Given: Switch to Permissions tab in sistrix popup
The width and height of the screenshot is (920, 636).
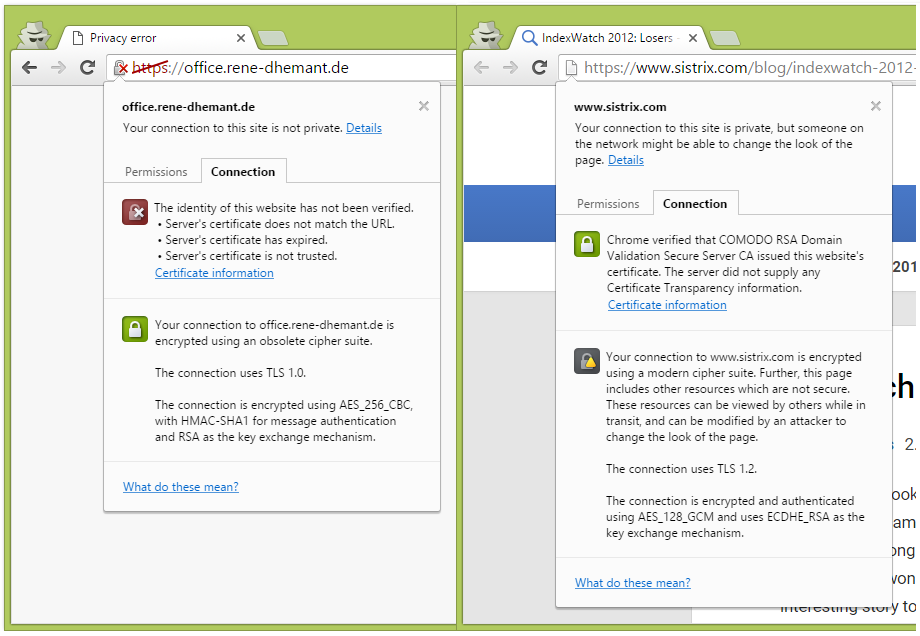Looking at the screenshot, I should (608, 204).
